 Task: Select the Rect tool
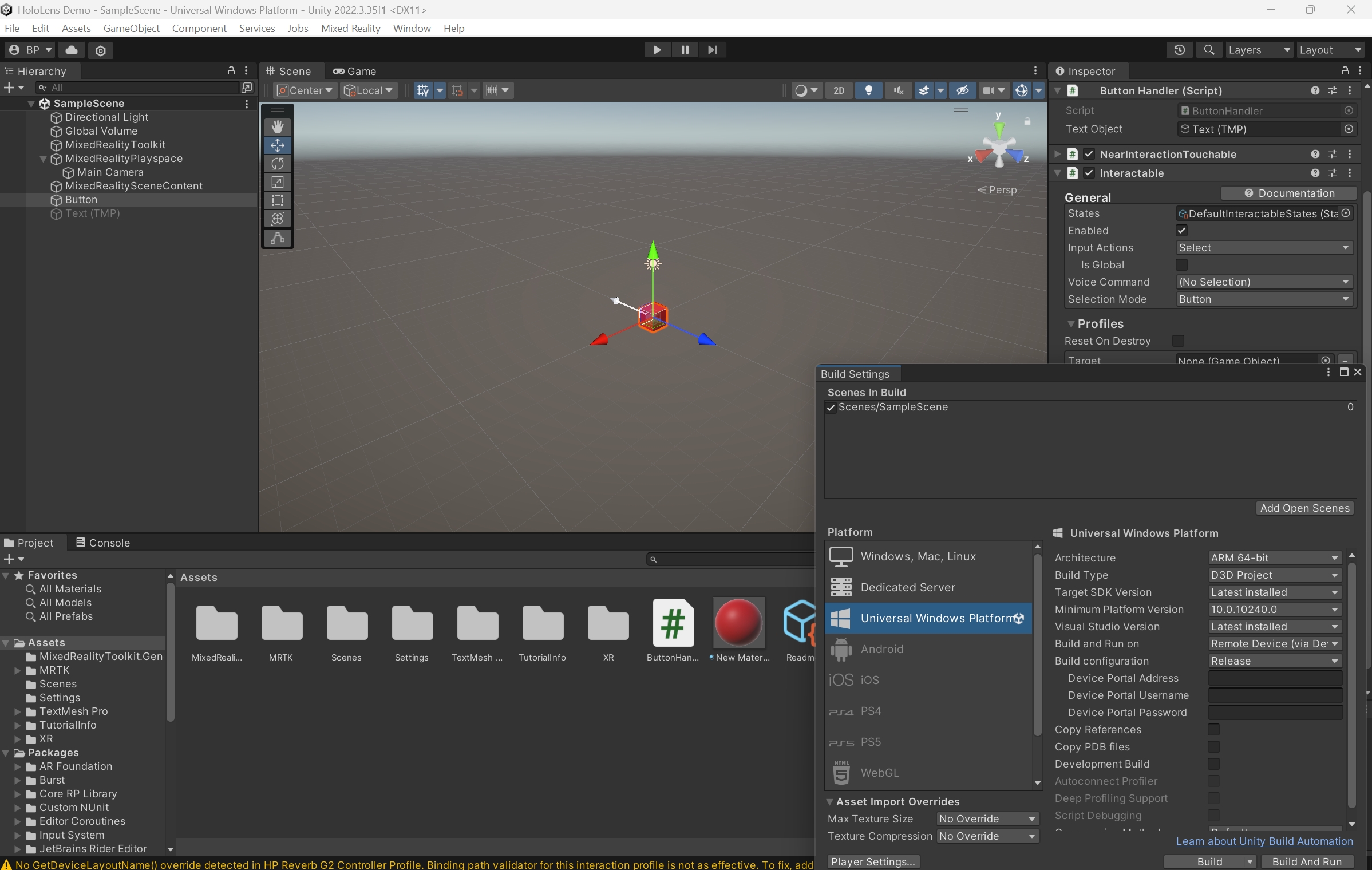pos(278,200)
